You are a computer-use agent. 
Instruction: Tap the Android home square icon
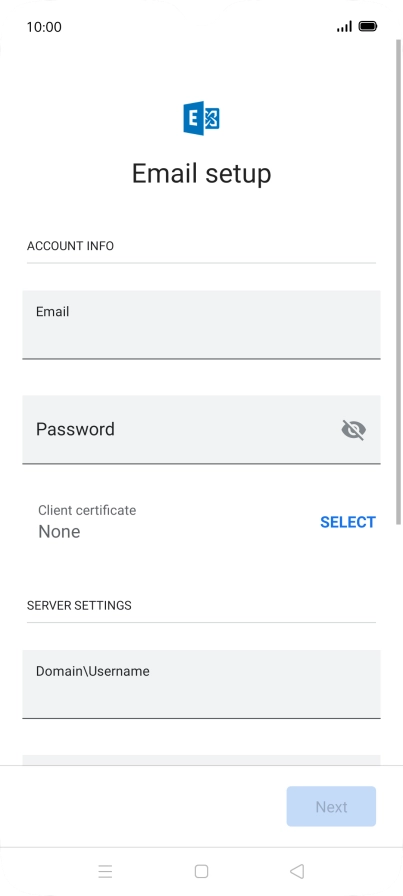click(x=201, y=871)
